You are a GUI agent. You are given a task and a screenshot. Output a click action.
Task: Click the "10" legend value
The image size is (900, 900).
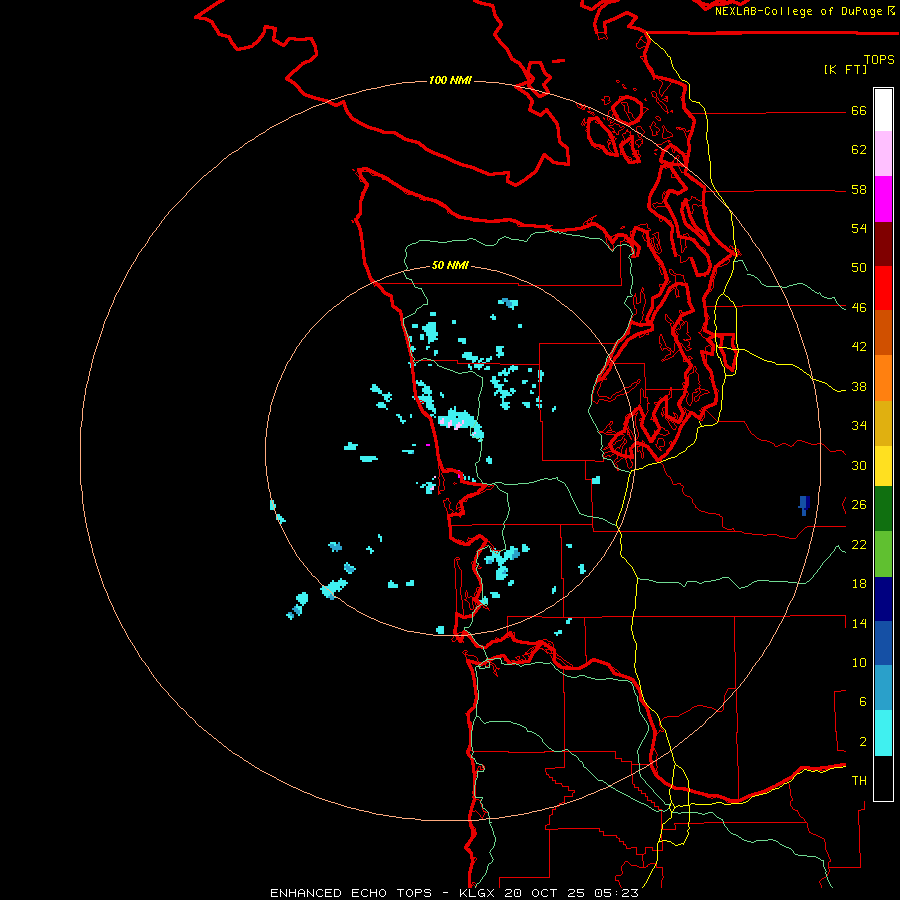point(859,663)
